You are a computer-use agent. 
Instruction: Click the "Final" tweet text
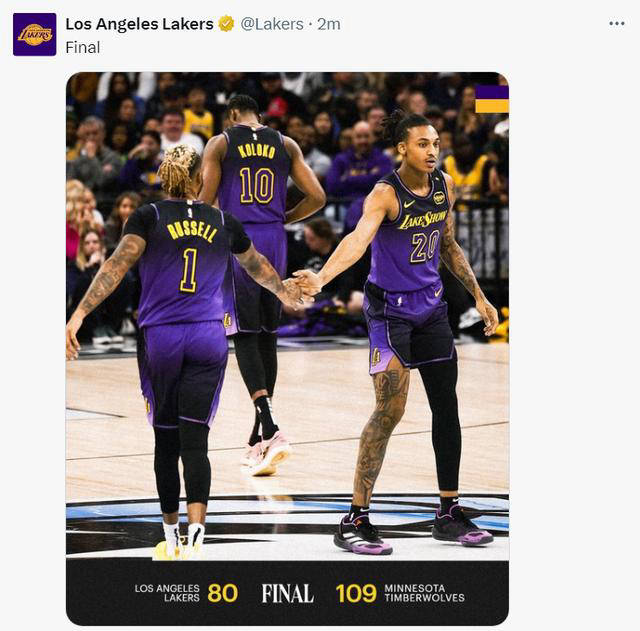click(x=83, y=47)
